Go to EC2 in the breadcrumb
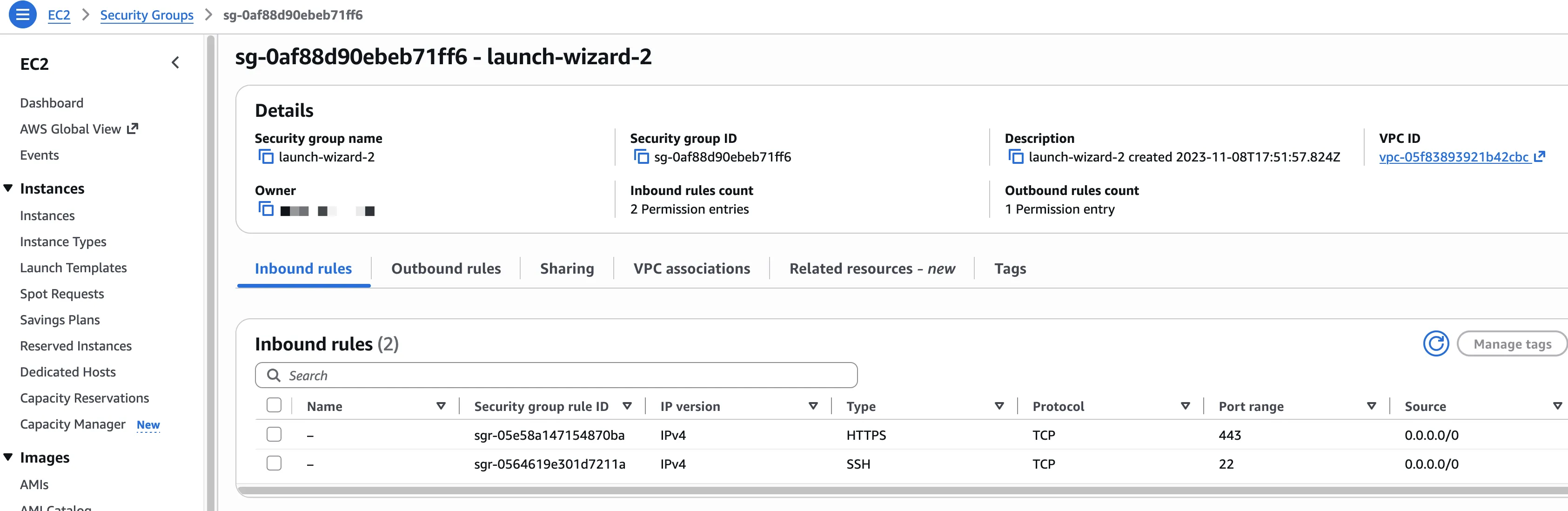Viewport: 1568px width, 511px height. click(59, 14)
